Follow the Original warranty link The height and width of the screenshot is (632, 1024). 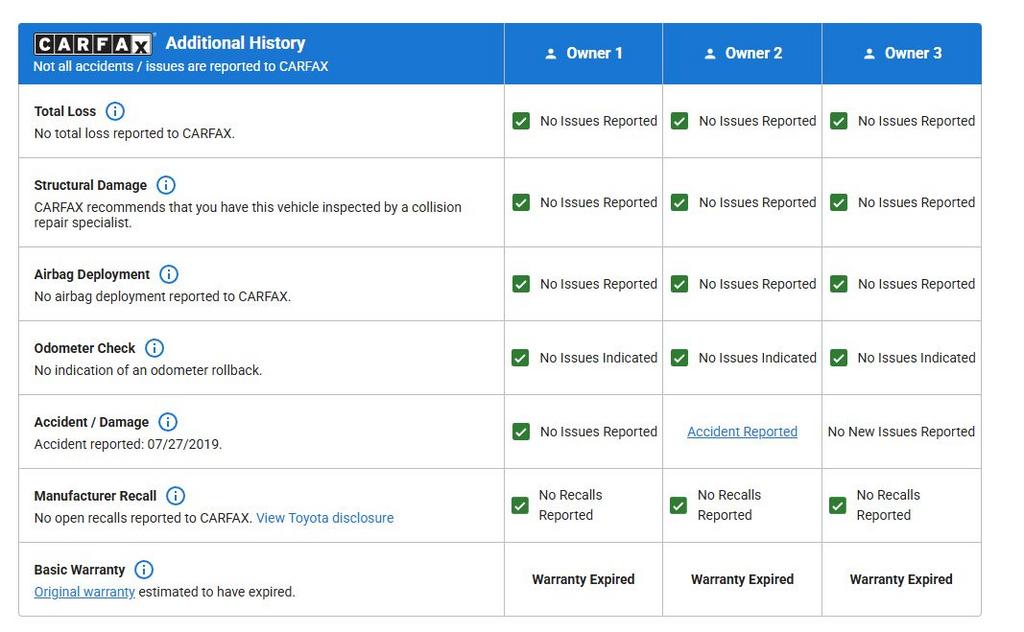(84, 592)
